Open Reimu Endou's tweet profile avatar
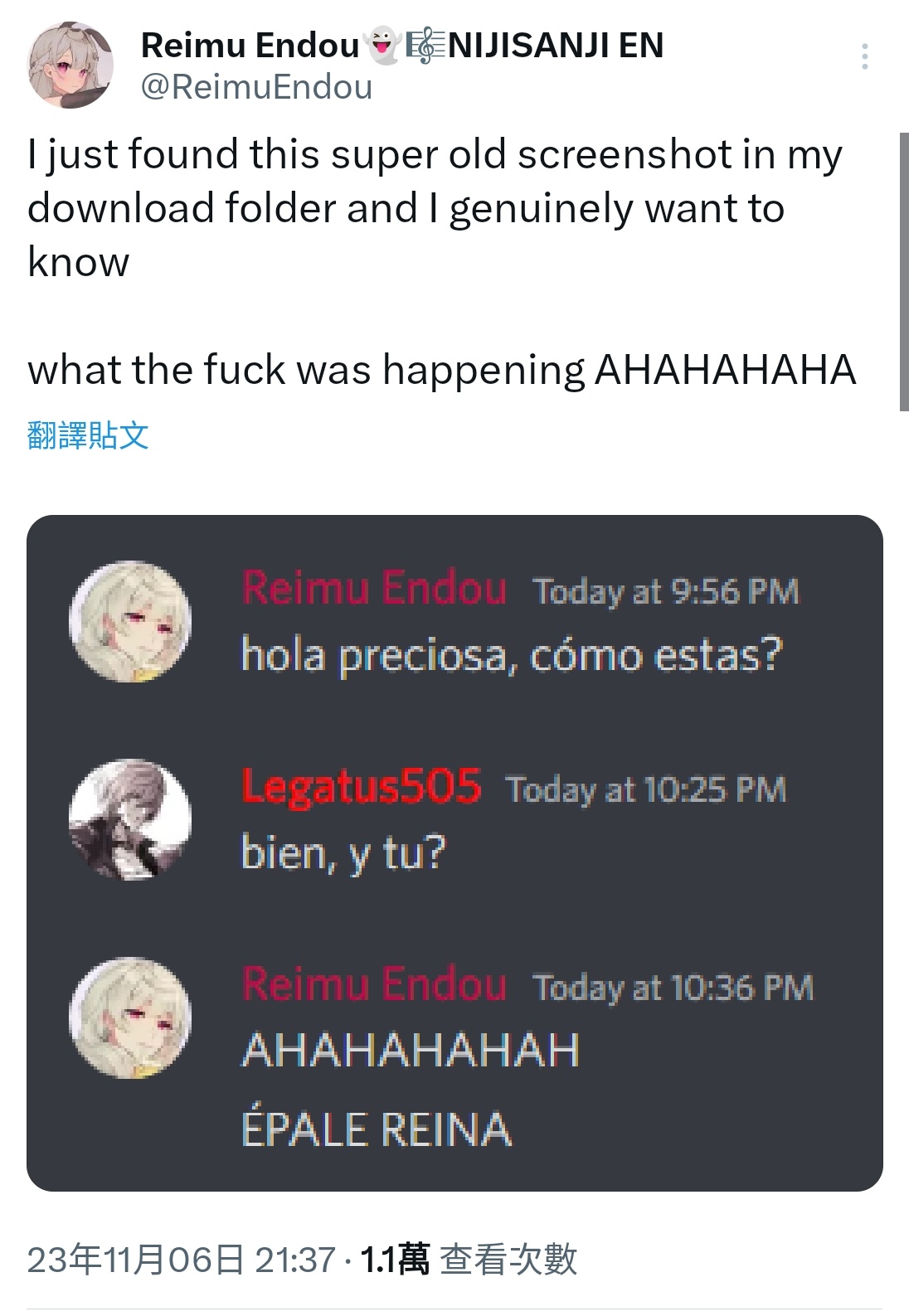The width and height of the screenshot is (909, 1316). coord(70,66)
